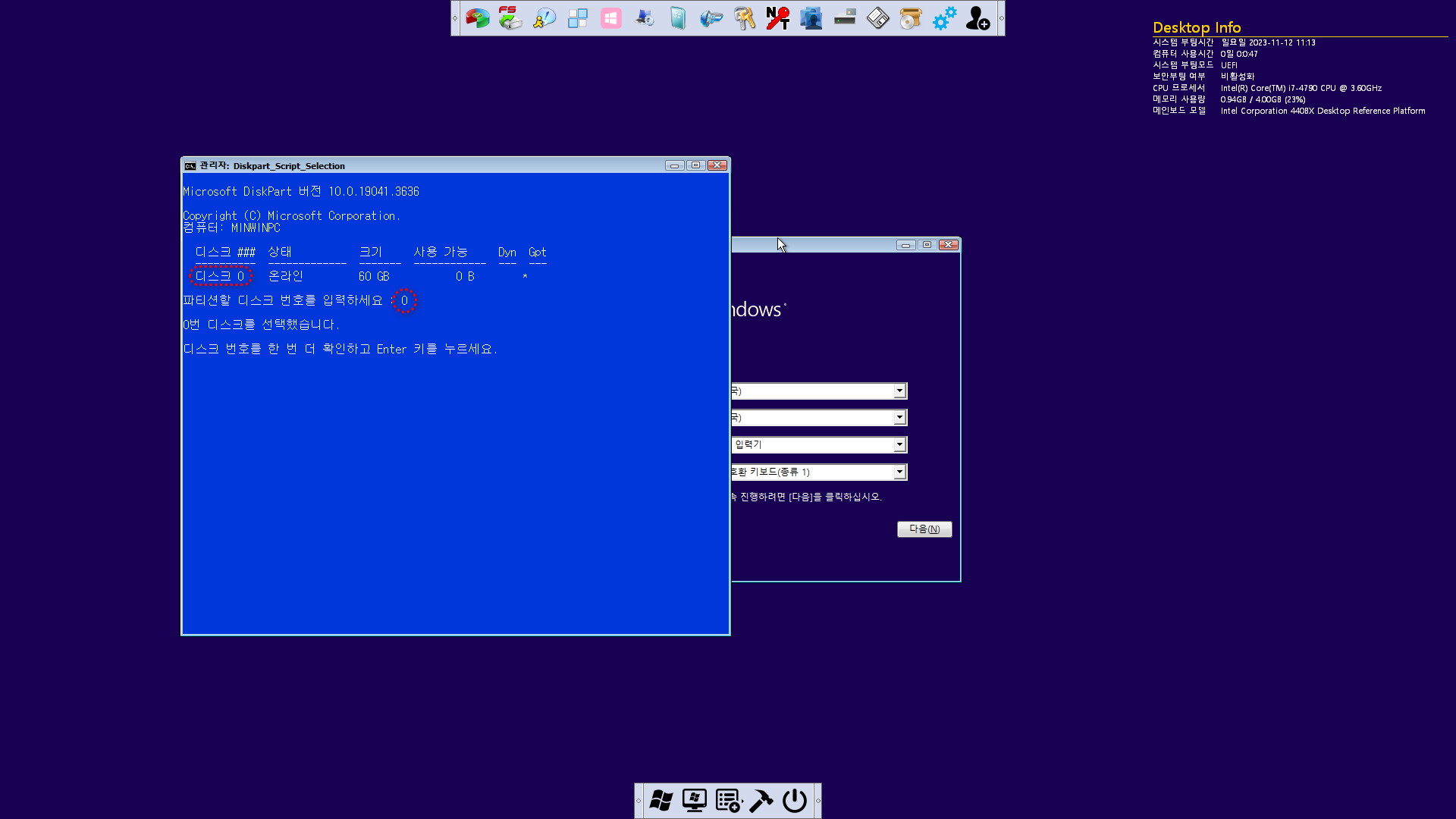Open the list with plus menu icon

(x=729, y=801)
